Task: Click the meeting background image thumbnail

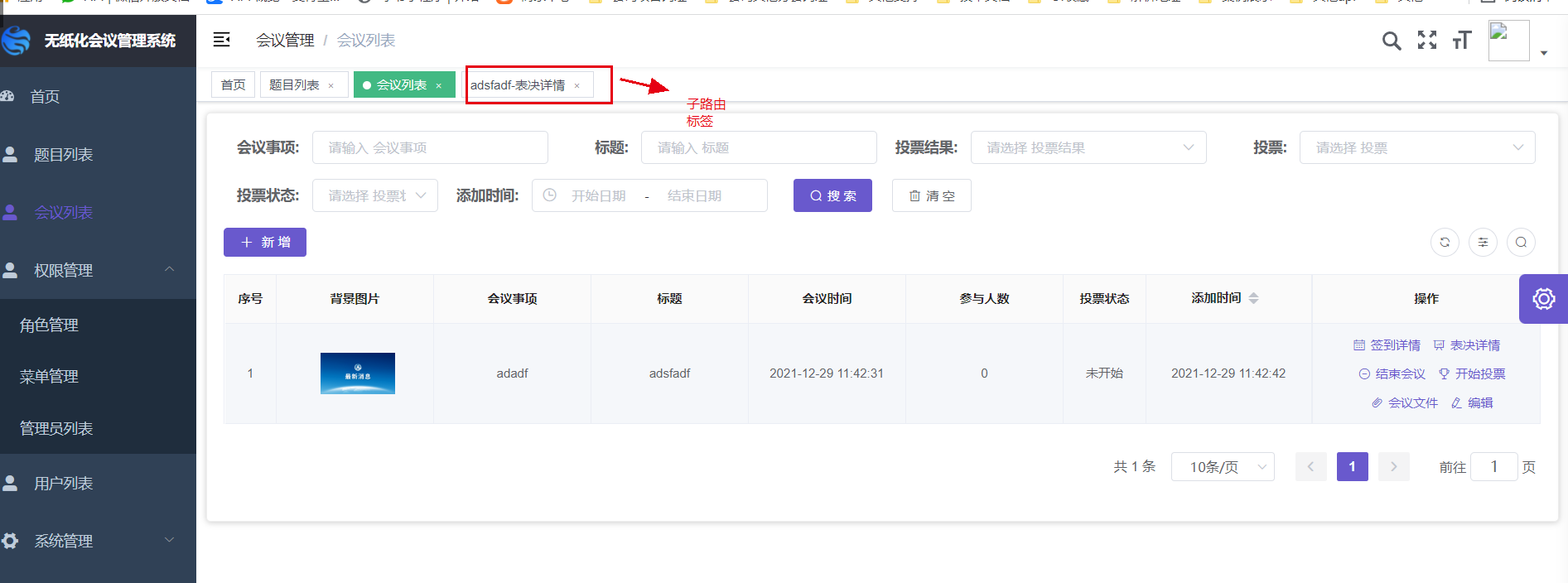Action: tap(358, 373)
